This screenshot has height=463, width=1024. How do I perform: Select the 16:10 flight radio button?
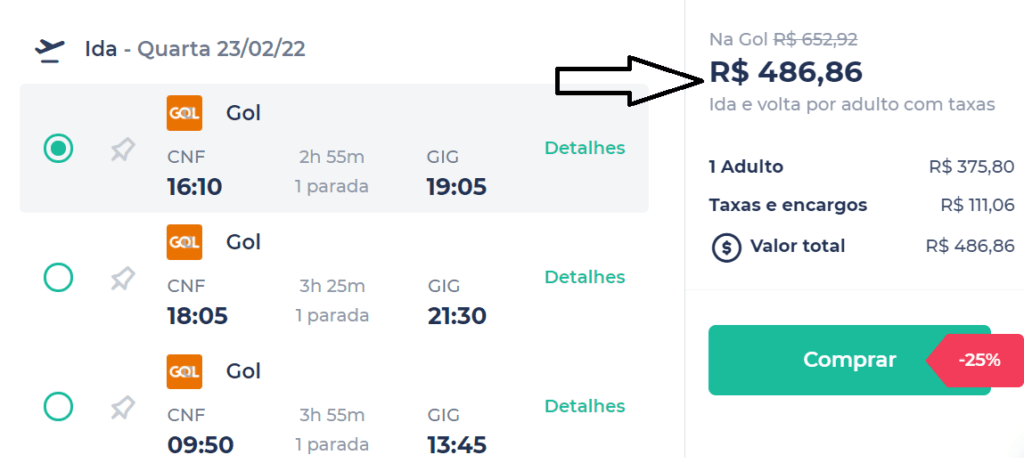[x=58, y=149]
